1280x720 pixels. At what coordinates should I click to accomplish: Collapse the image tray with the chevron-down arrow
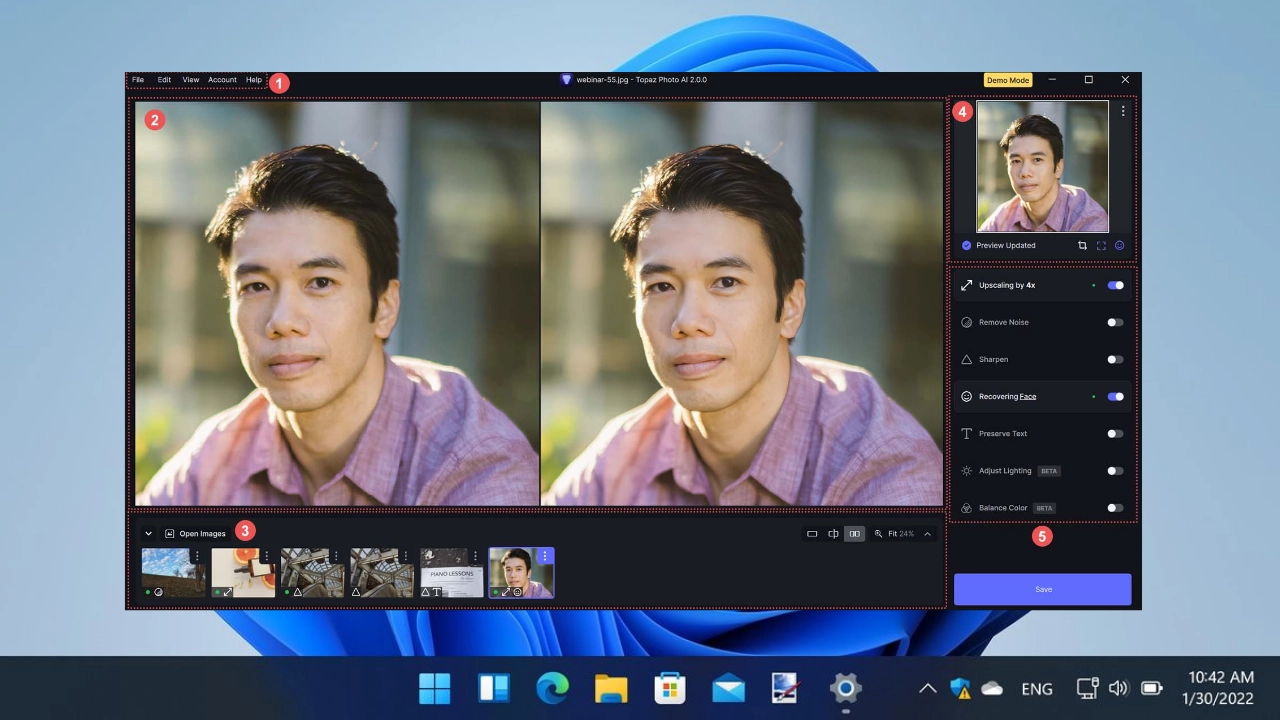click(149, 534)
